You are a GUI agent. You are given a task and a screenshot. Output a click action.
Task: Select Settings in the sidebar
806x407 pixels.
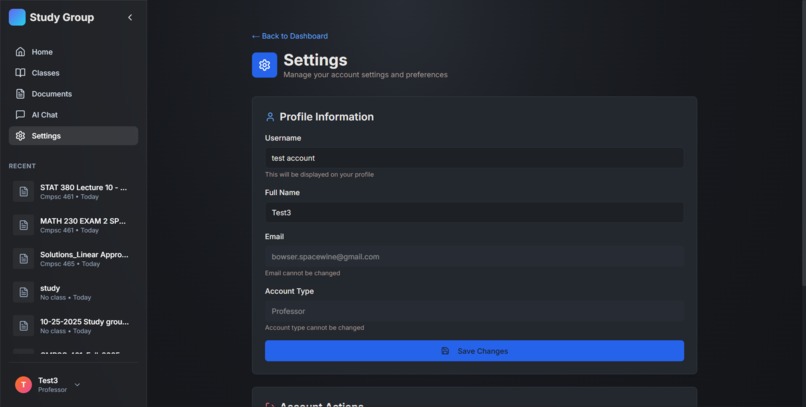[74, 136]
